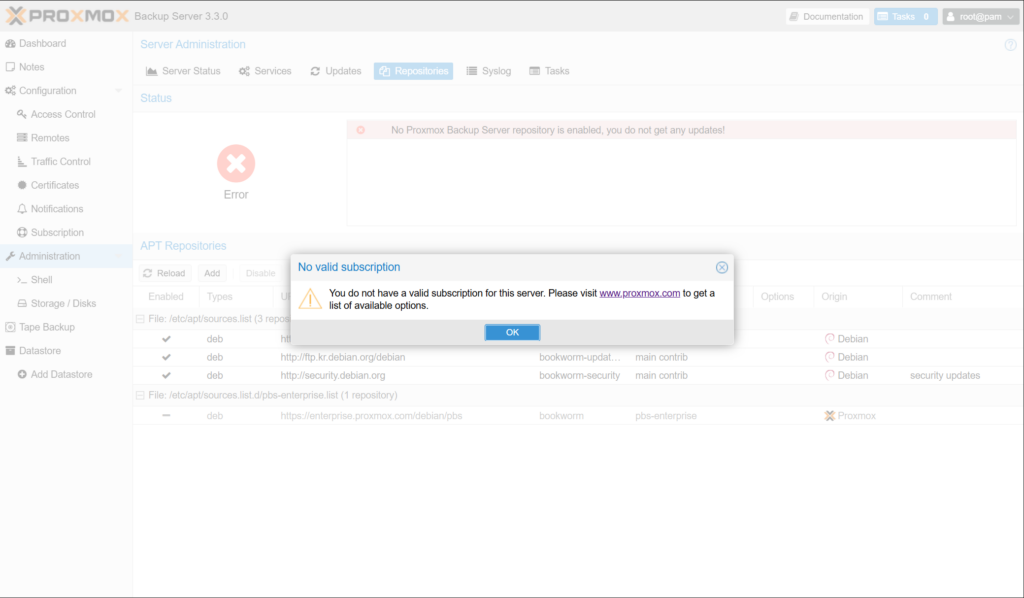Switch to the Syslog tab
The height and width of the screenshot is (598, 1024).
[489, 71]
